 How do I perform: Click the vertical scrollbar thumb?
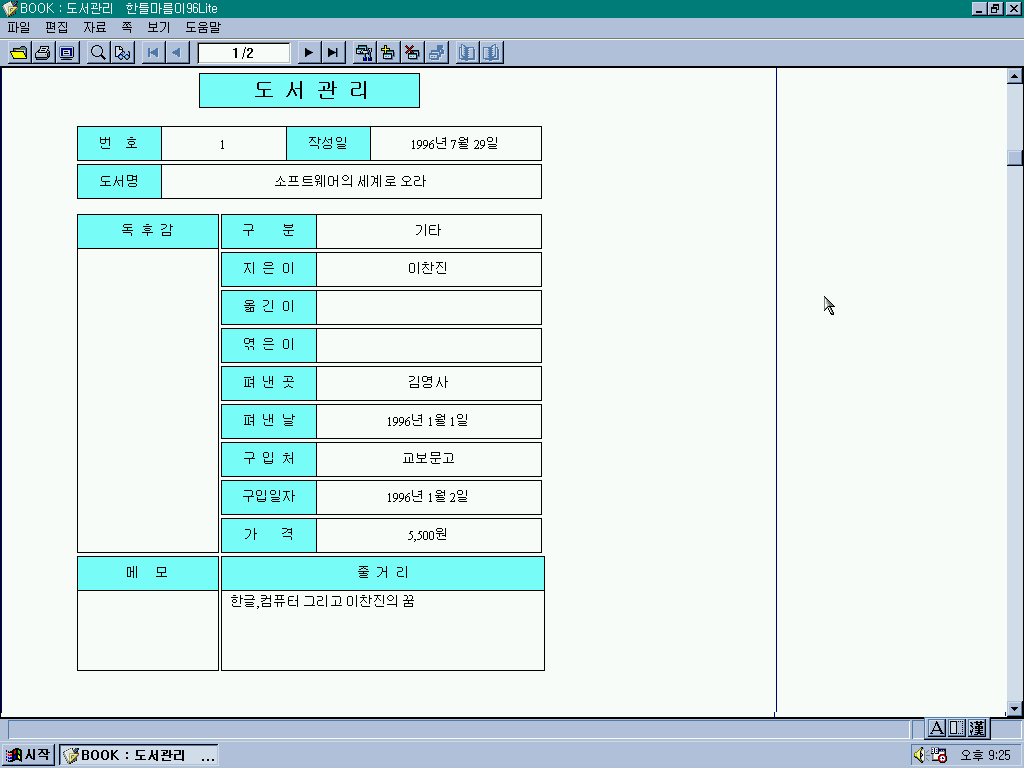[x=1014, y=158]
